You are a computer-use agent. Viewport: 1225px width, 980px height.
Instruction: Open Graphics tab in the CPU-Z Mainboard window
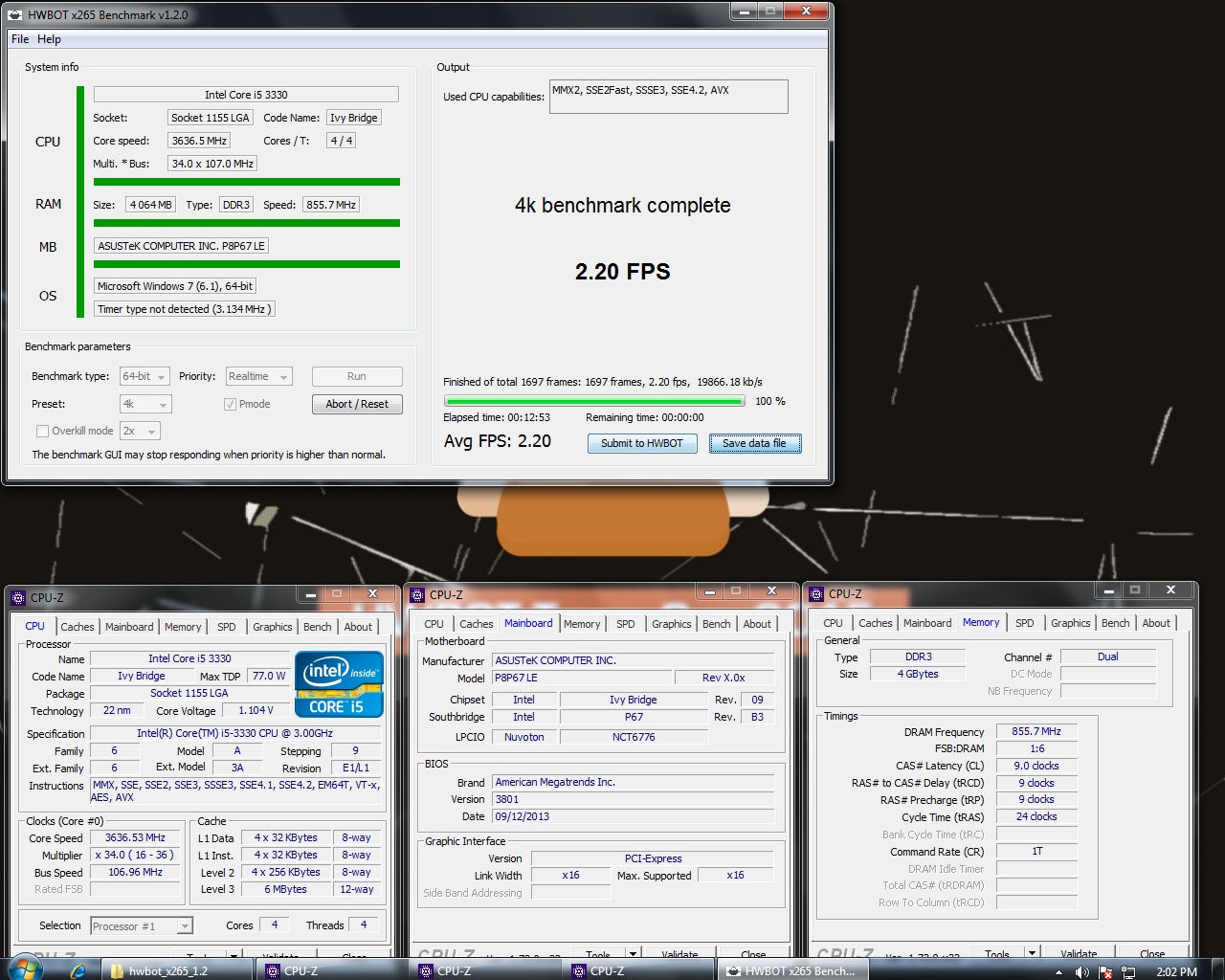click(671, 624)
